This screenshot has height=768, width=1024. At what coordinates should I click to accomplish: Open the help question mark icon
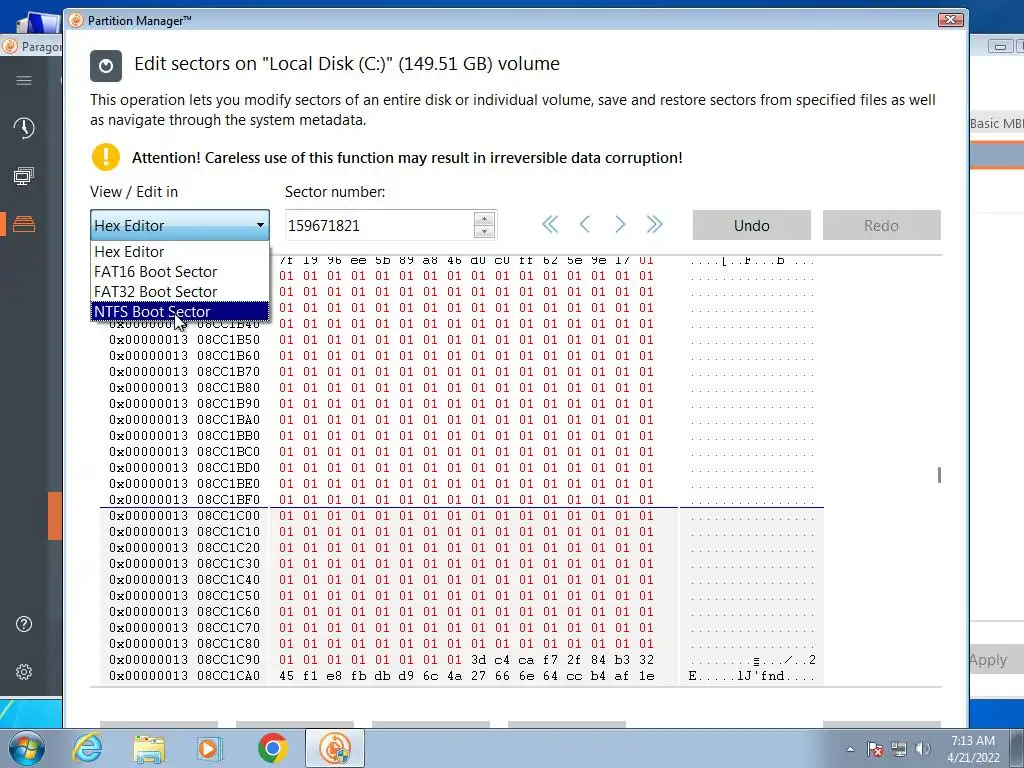tap(24, 624)
